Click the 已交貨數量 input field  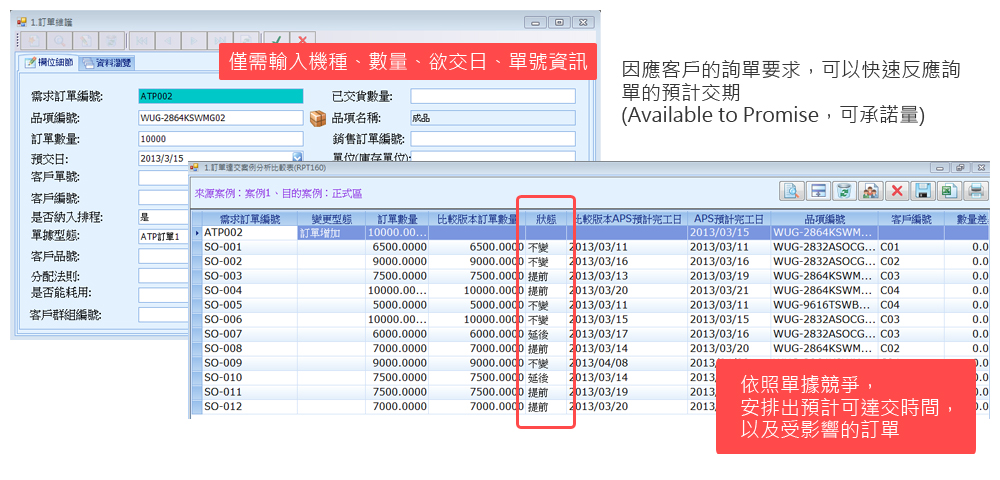coord(492,97)
